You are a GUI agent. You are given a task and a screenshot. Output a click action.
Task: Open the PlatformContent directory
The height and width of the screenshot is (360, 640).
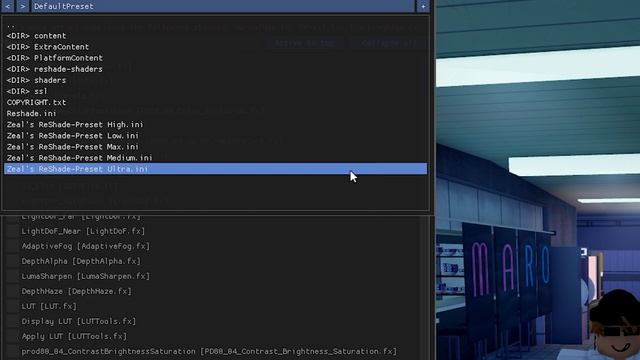(x=216, y=58)
